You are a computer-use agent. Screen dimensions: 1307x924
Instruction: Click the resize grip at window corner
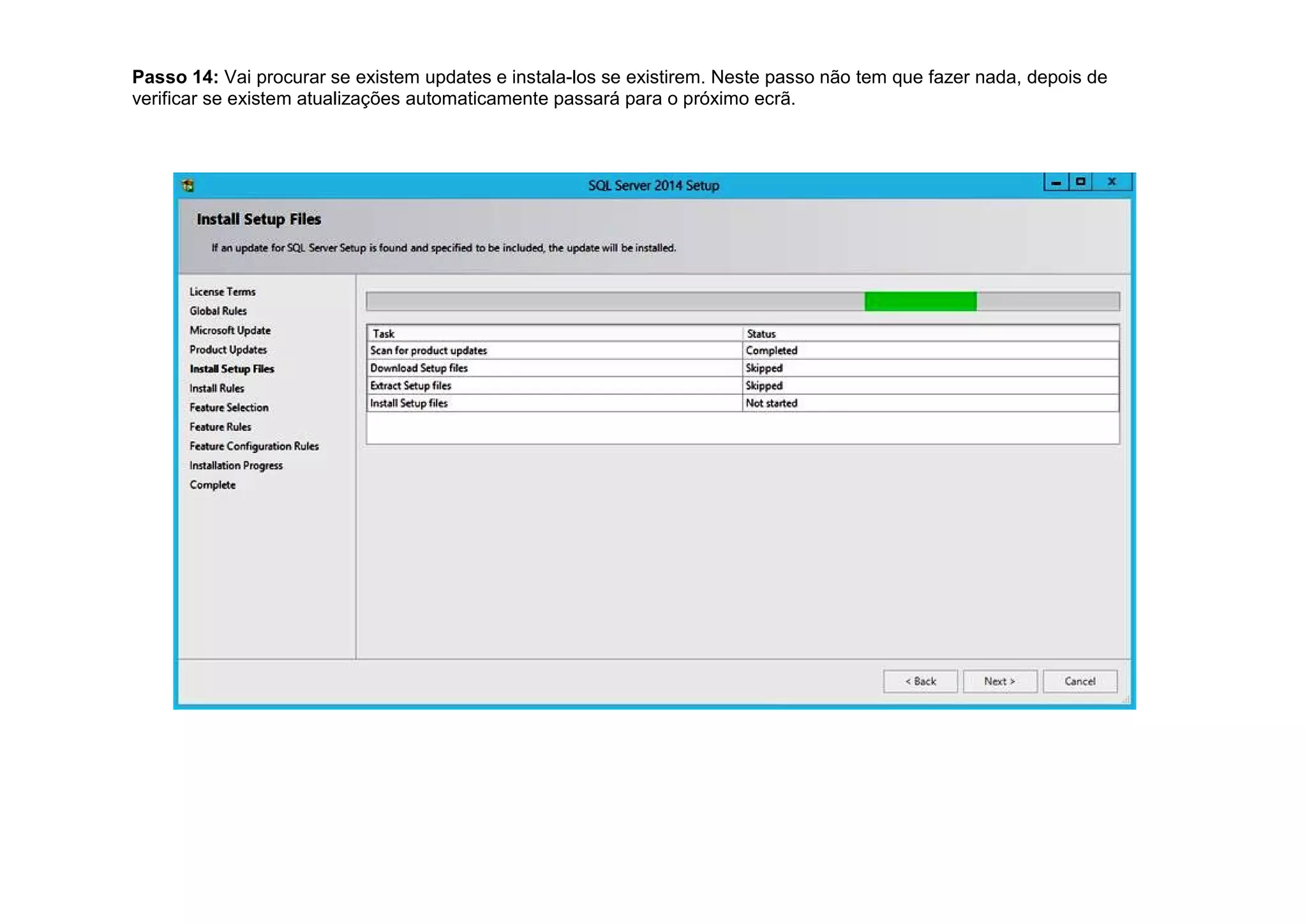pos(1126,700)
